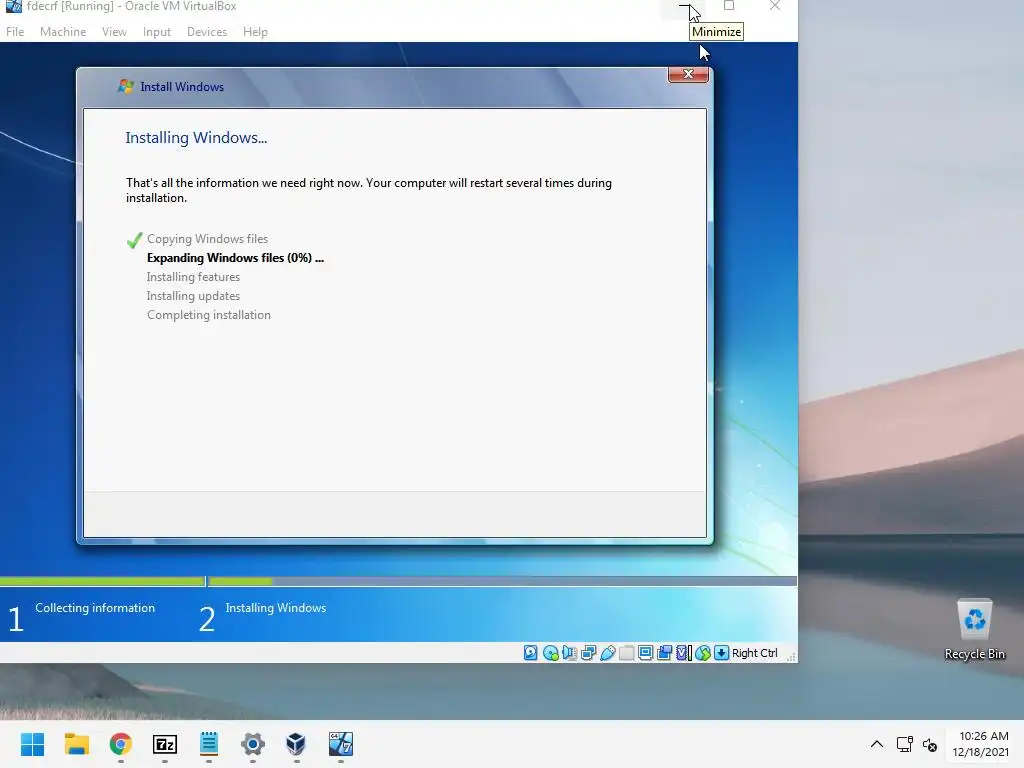This screenshot has width=1024, height=768.
Task: Open the Input menu
Action: pyautogui.click(x=157, y=31)
